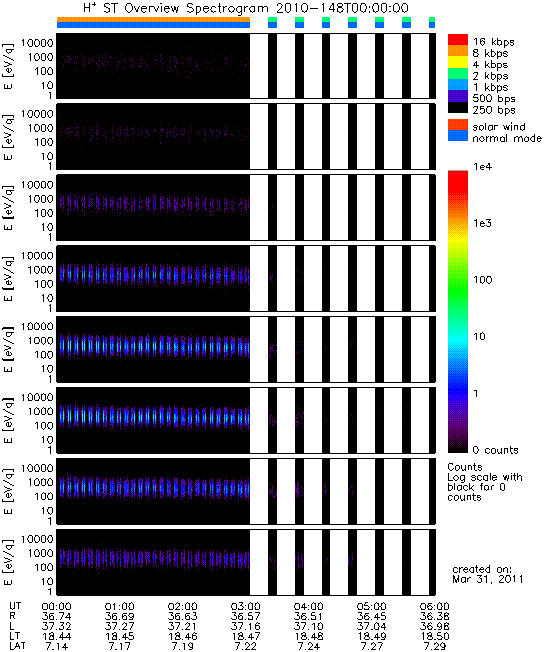Click the red 16 kbps legend swatch
Image resolution: width=544 pixels, height=652 pixels.
tap(458, 40)
